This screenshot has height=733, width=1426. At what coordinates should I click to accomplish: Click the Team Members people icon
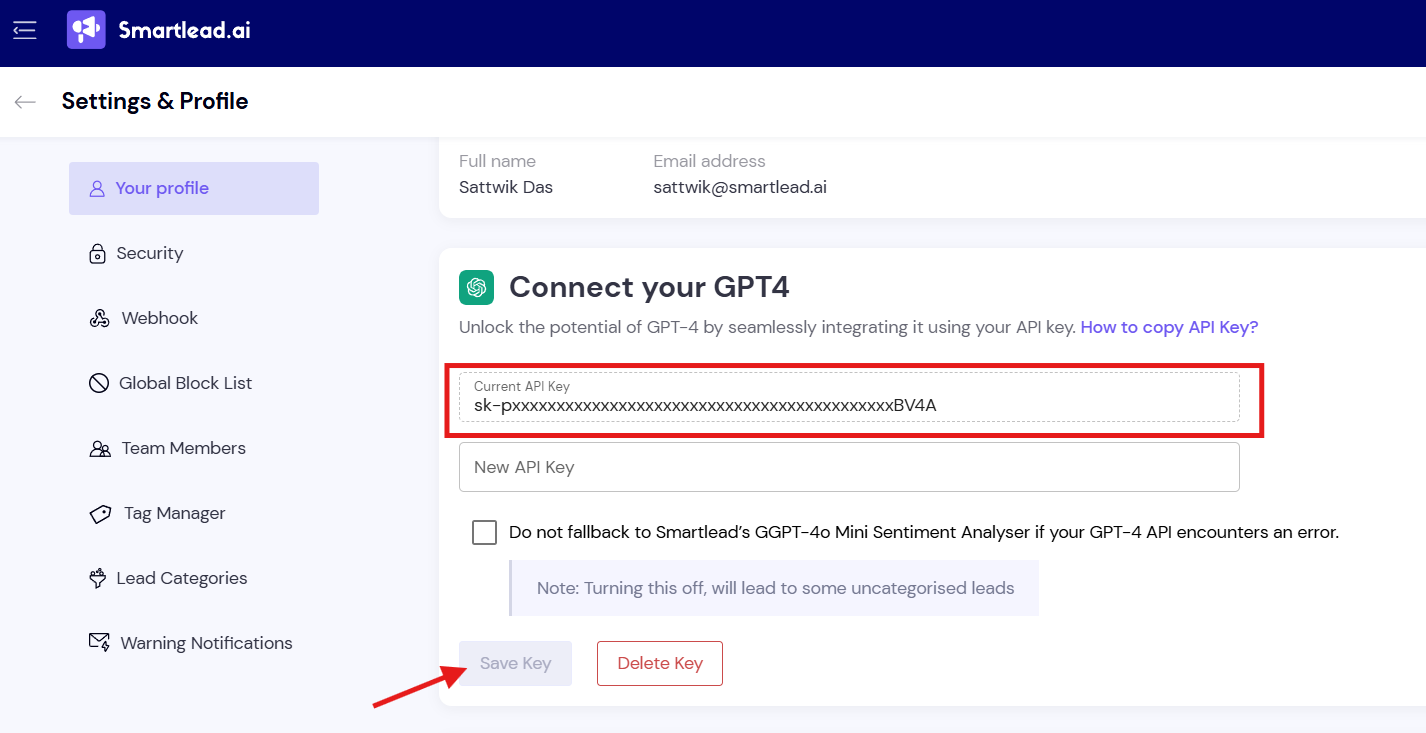coord(100,449)
